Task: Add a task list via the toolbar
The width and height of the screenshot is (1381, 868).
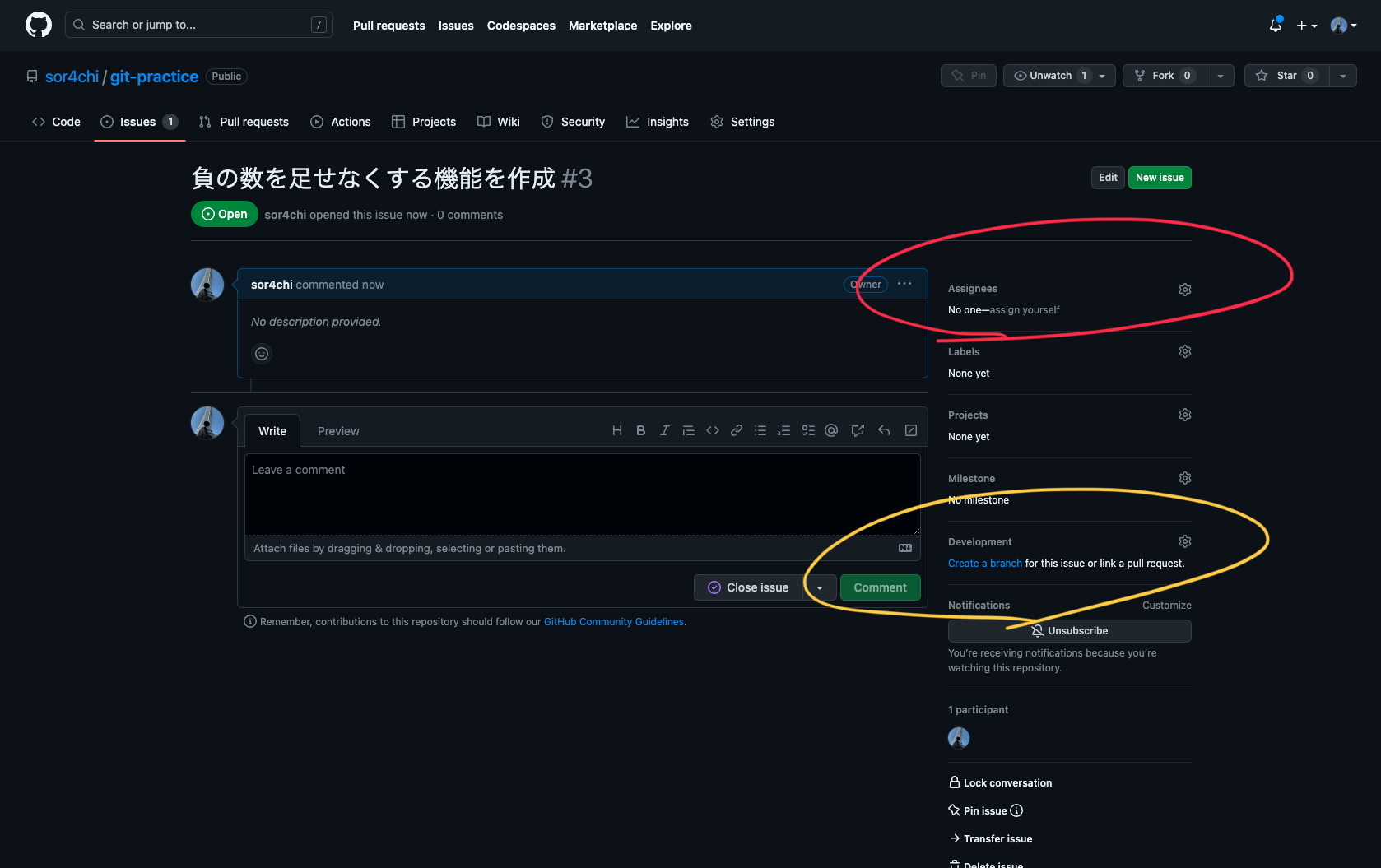Action: click(808, 430)
